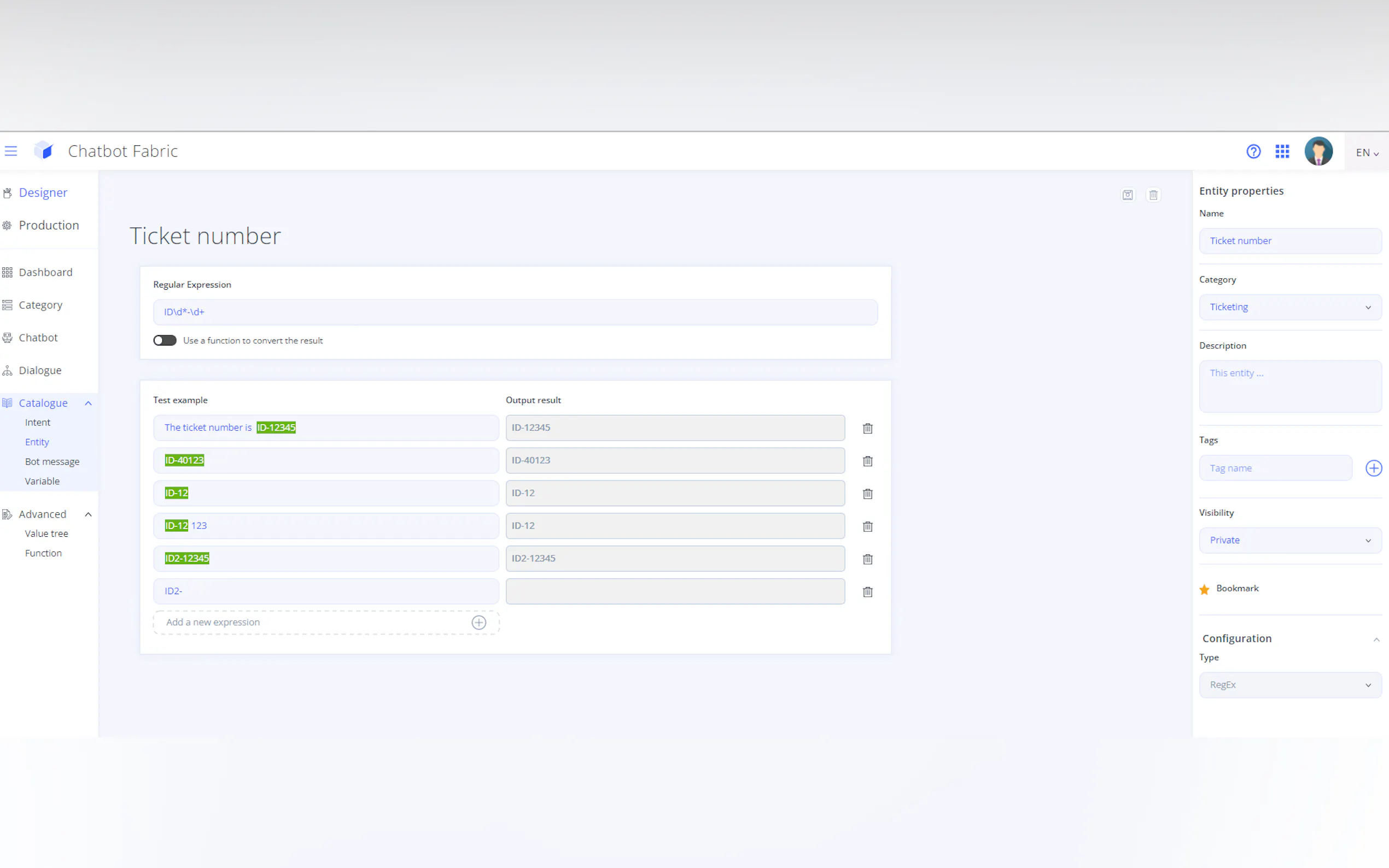Open Intent under Catalogue
Viewport: 1389px width, 868px height.
38,423
